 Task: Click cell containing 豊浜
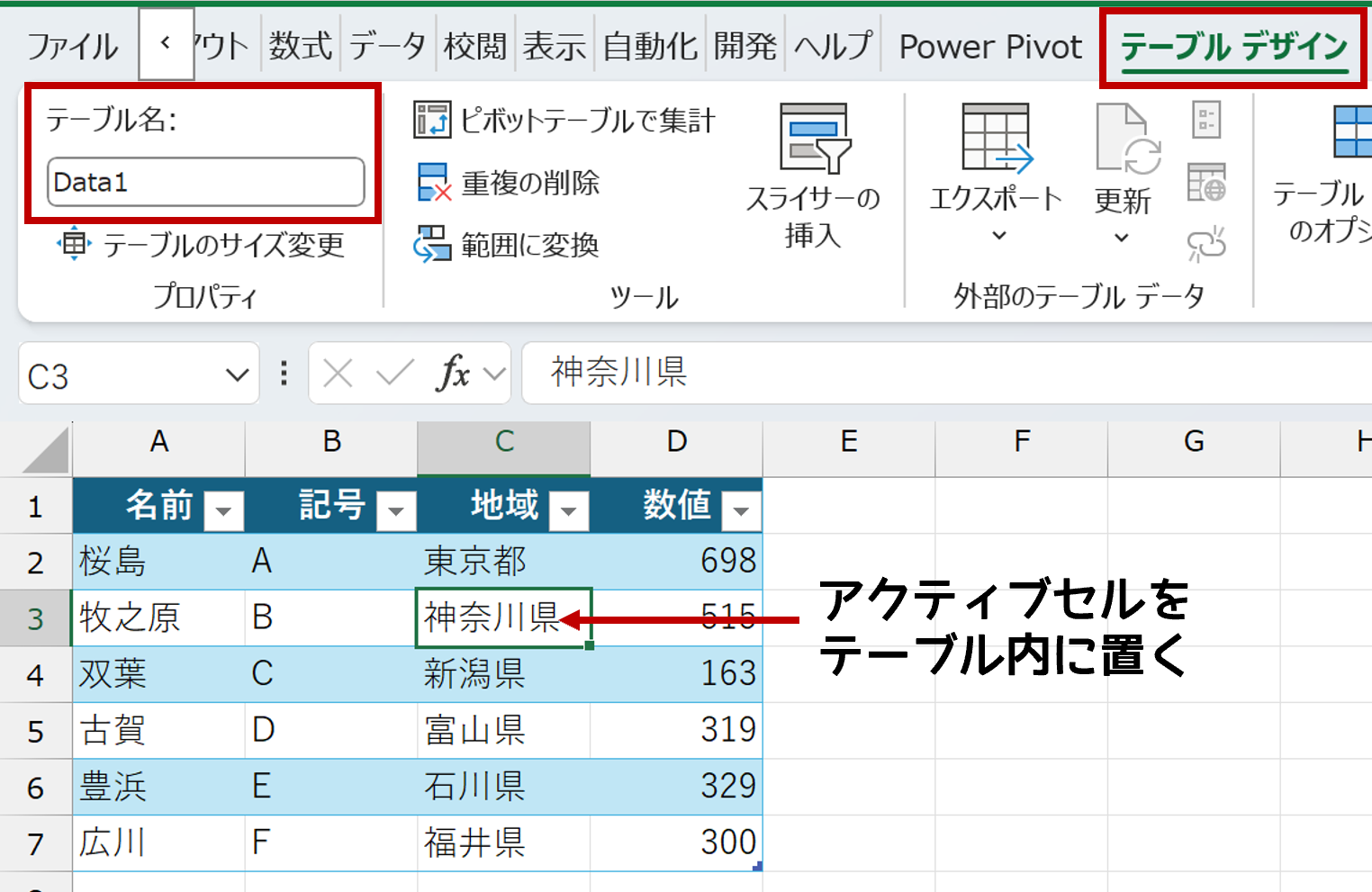(158, 787)
